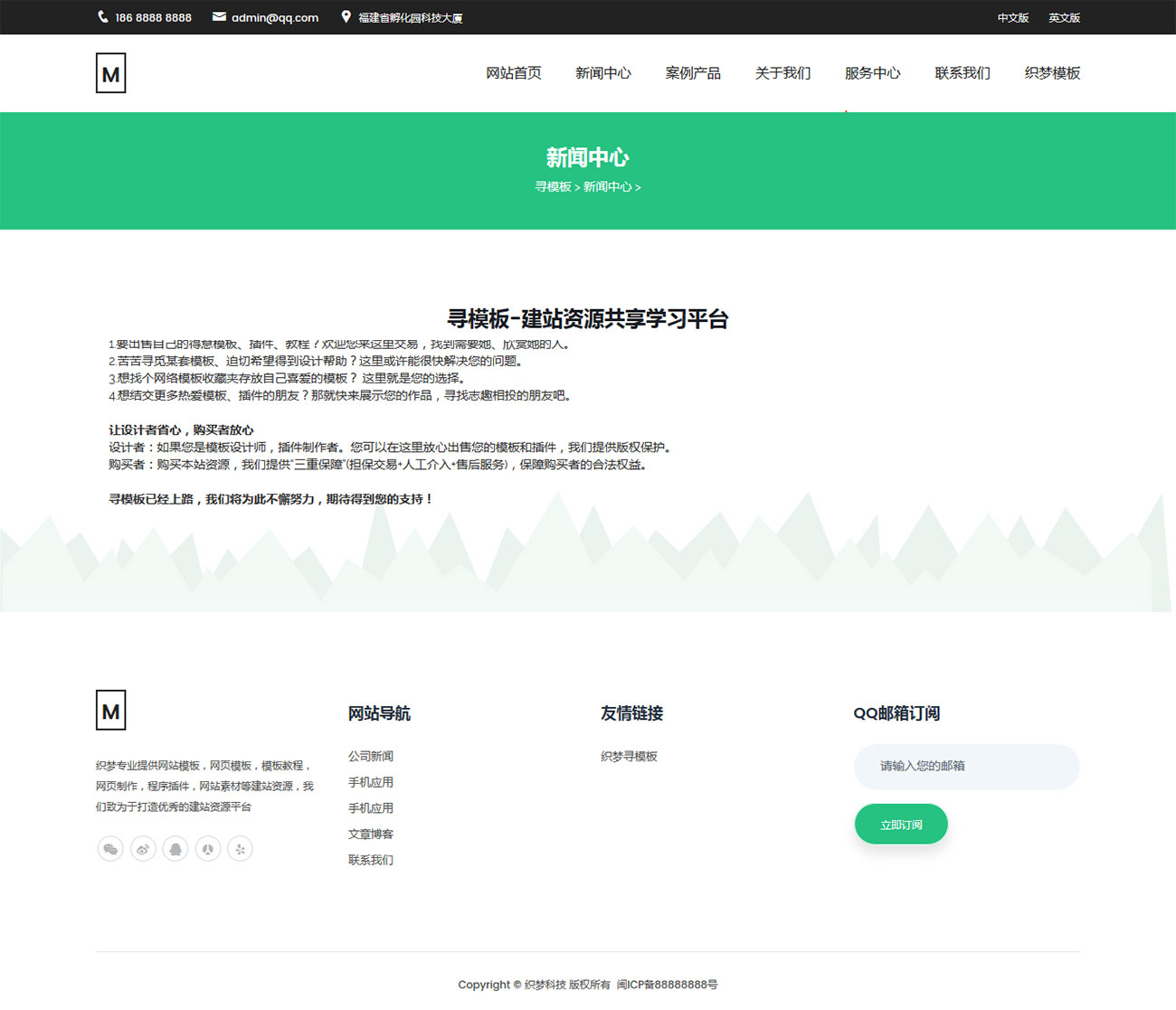
Task: Click the phone icon in the top bar
Action: pyautogui.click(x=103, y=17)
